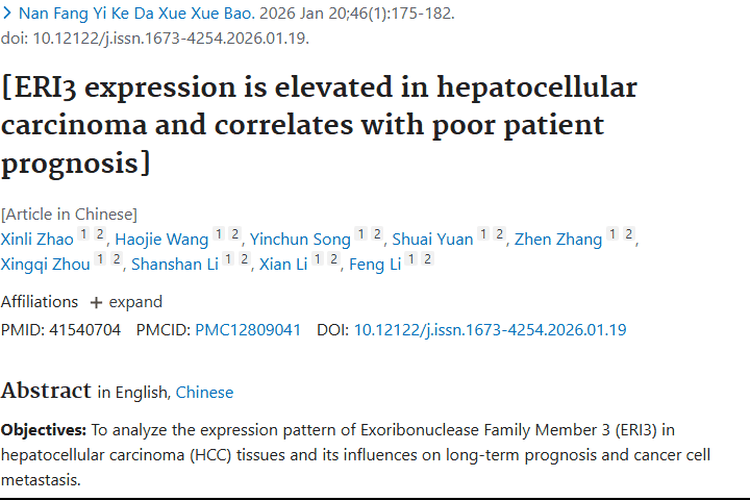Open author Haojie Wang's page

coord(162,239)
